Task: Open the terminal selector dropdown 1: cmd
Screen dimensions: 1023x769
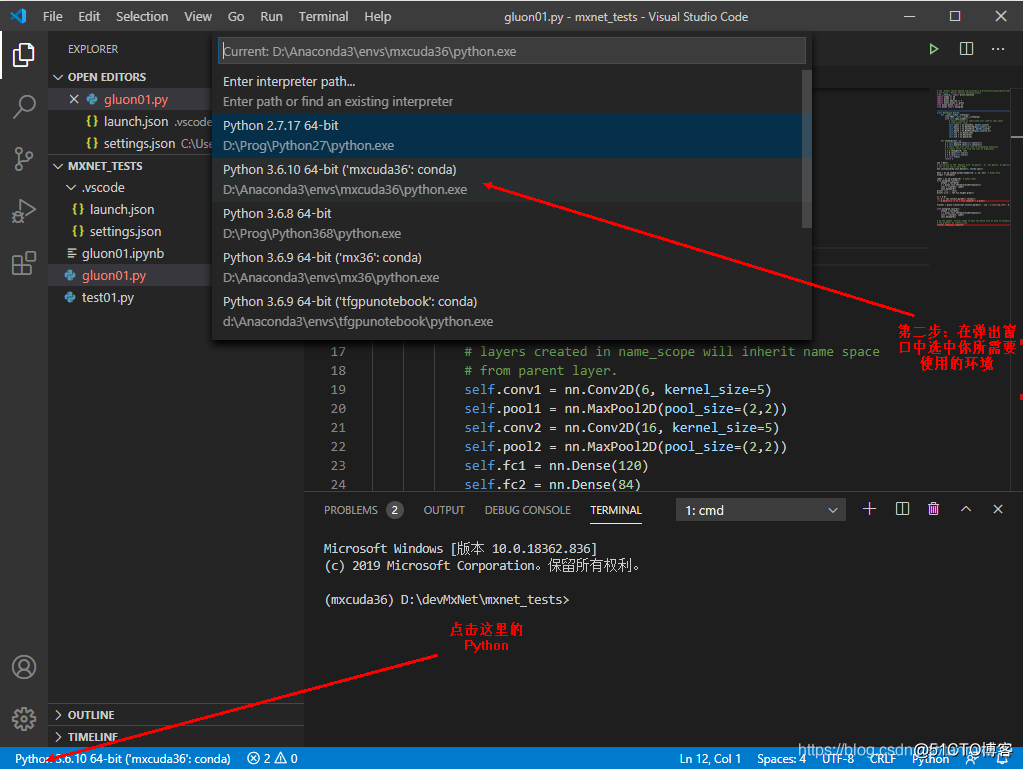Action: 761,510
